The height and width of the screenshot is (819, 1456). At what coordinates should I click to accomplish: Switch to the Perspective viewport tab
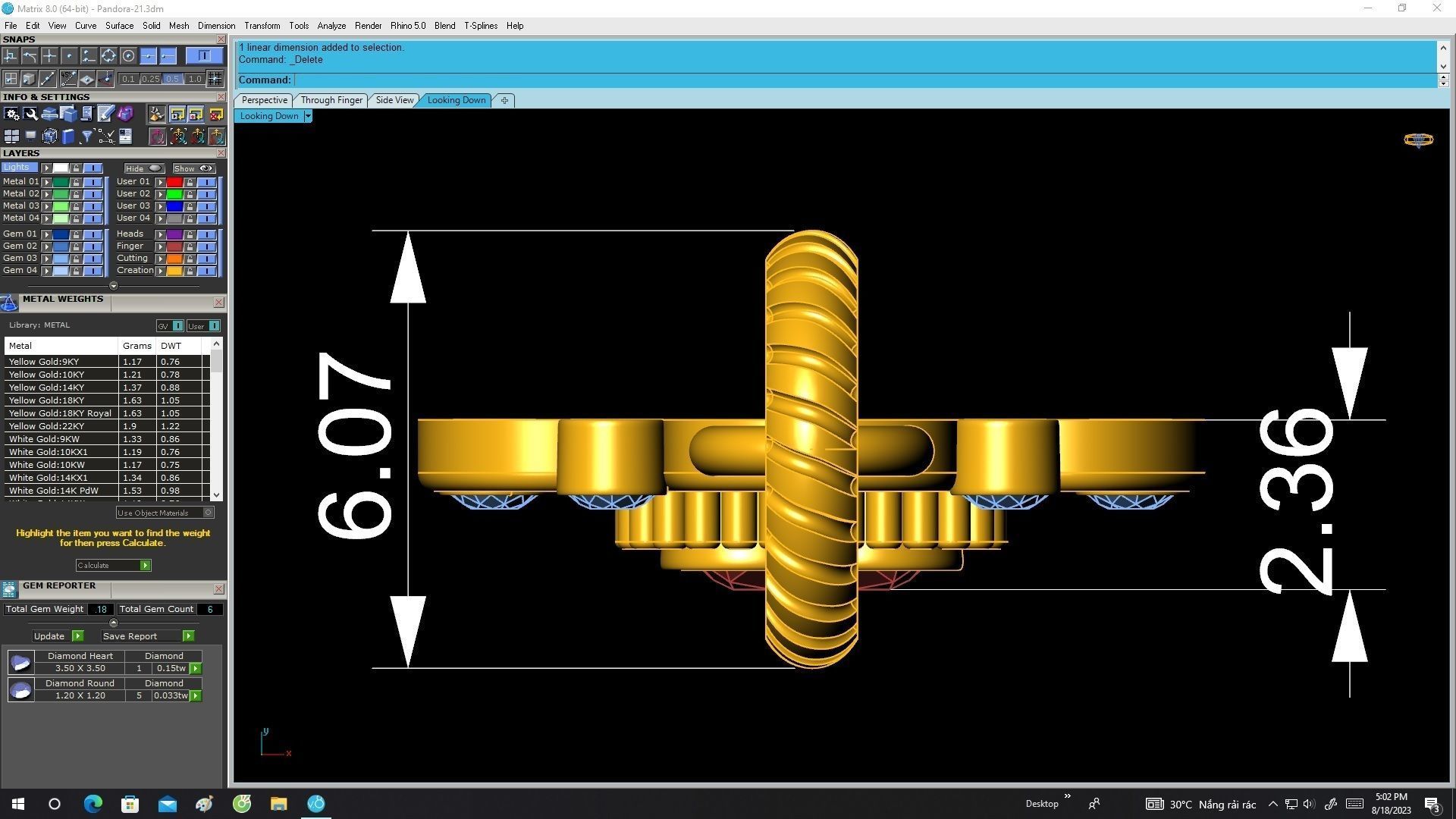[x=264, y=100]
